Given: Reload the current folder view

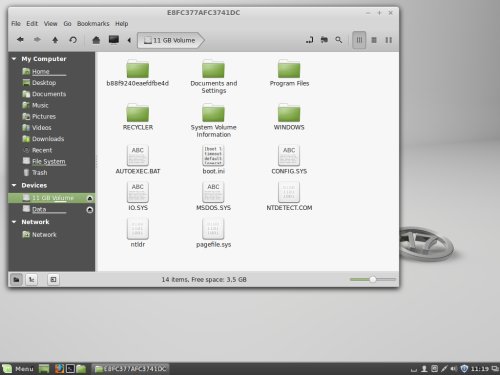Looking at the screenshot, I should click(73, 40).
